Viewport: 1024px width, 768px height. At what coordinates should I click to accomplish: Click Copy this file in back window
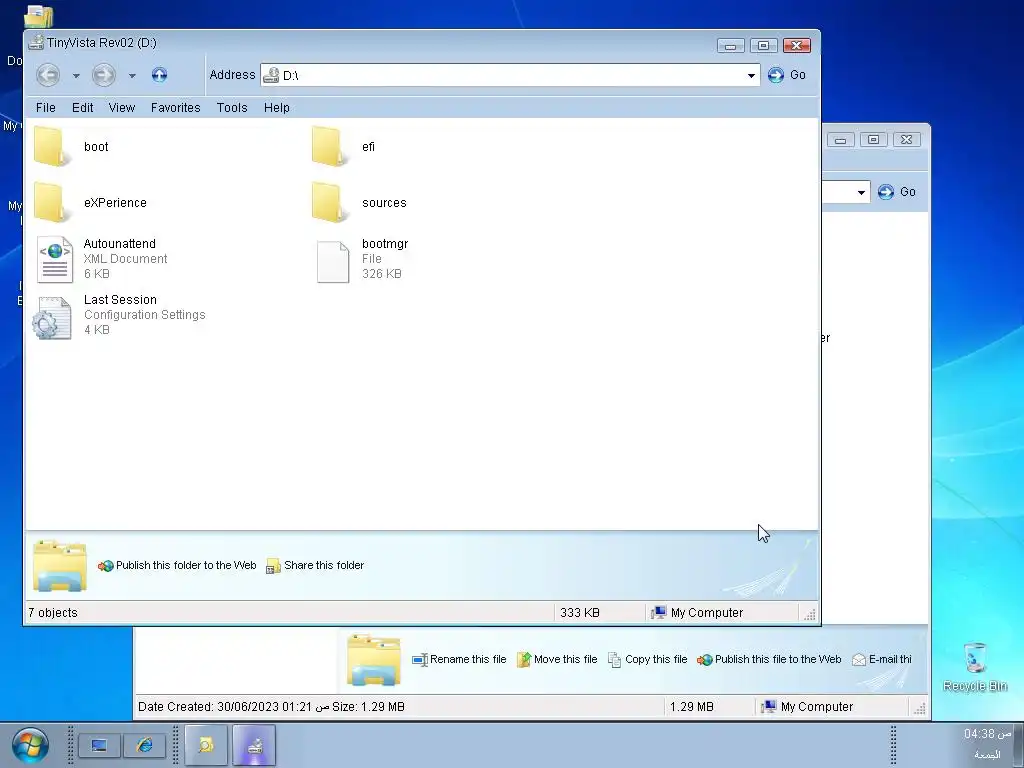point(647,660)
